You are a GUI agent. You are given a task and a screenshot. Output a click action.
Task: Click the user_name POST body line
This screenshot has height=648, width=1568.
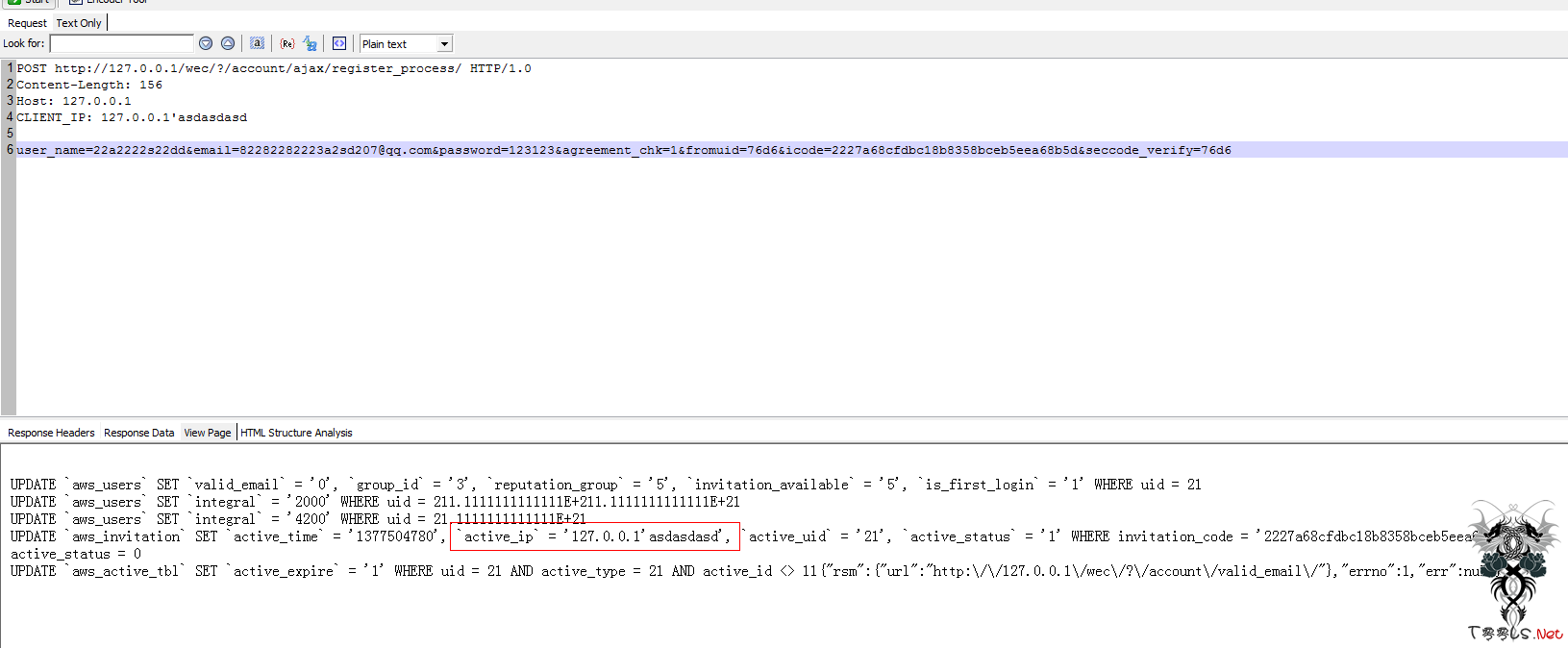624,150
